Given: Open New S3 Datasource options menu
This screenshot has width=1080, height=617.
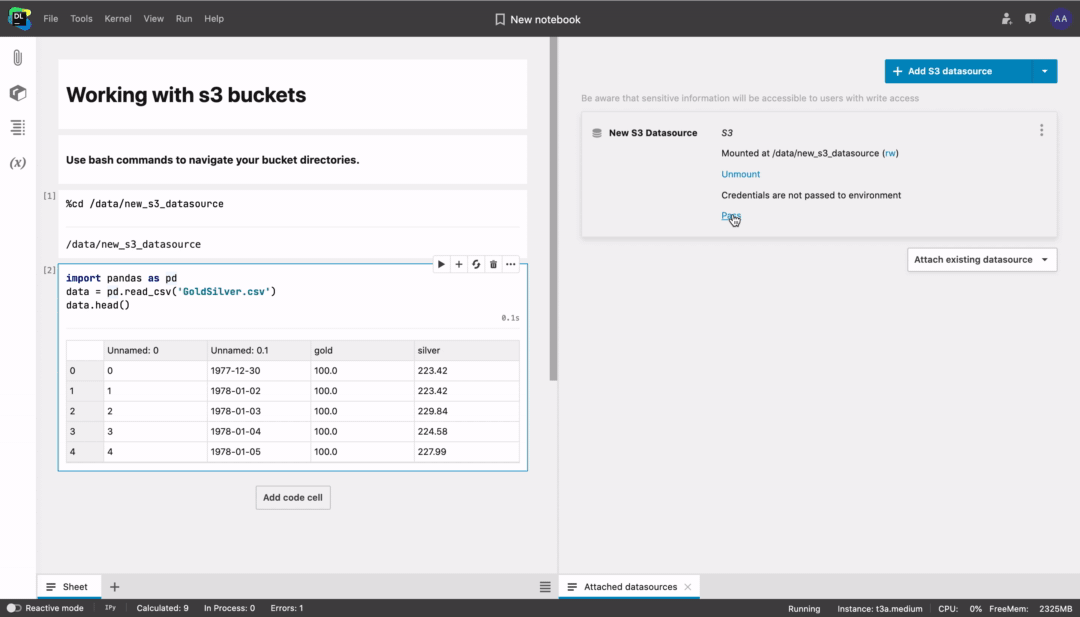Looking at the screenshot, I should 1041,129.
